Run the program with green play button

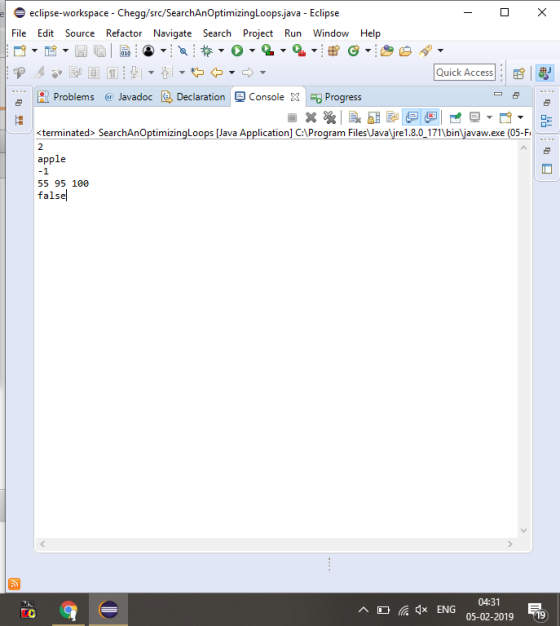click(237, 51)
